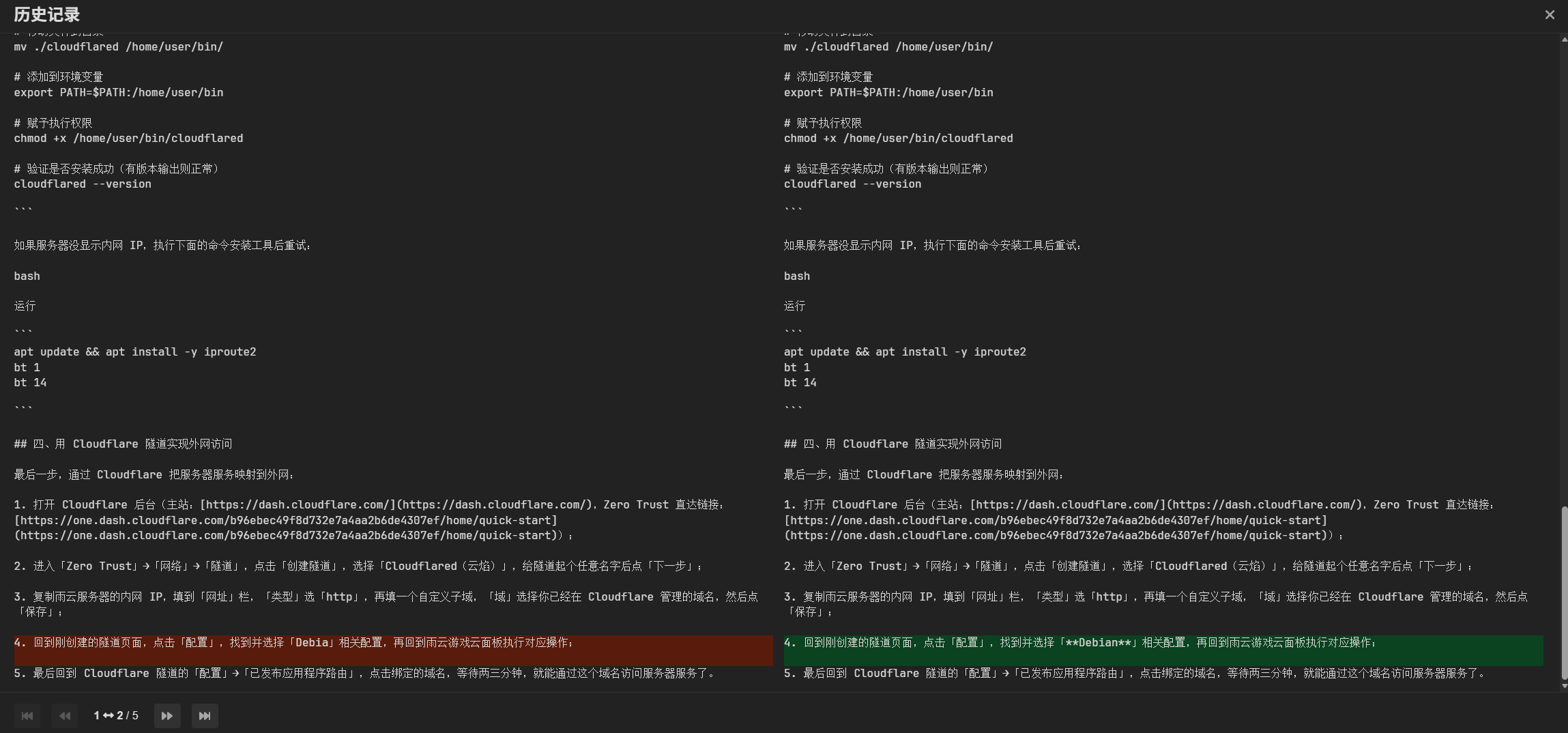Advance to the next version comparison

pos(167,716)
